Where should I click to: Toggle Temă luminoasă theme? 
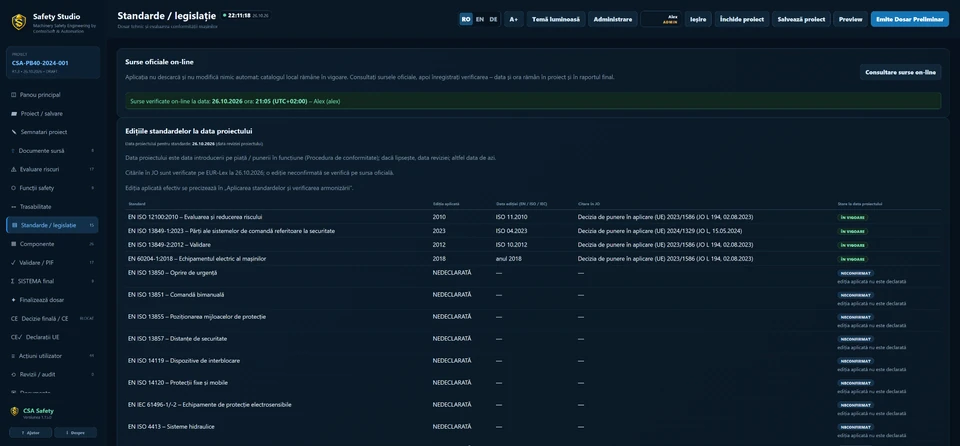[x=556, y=20]
